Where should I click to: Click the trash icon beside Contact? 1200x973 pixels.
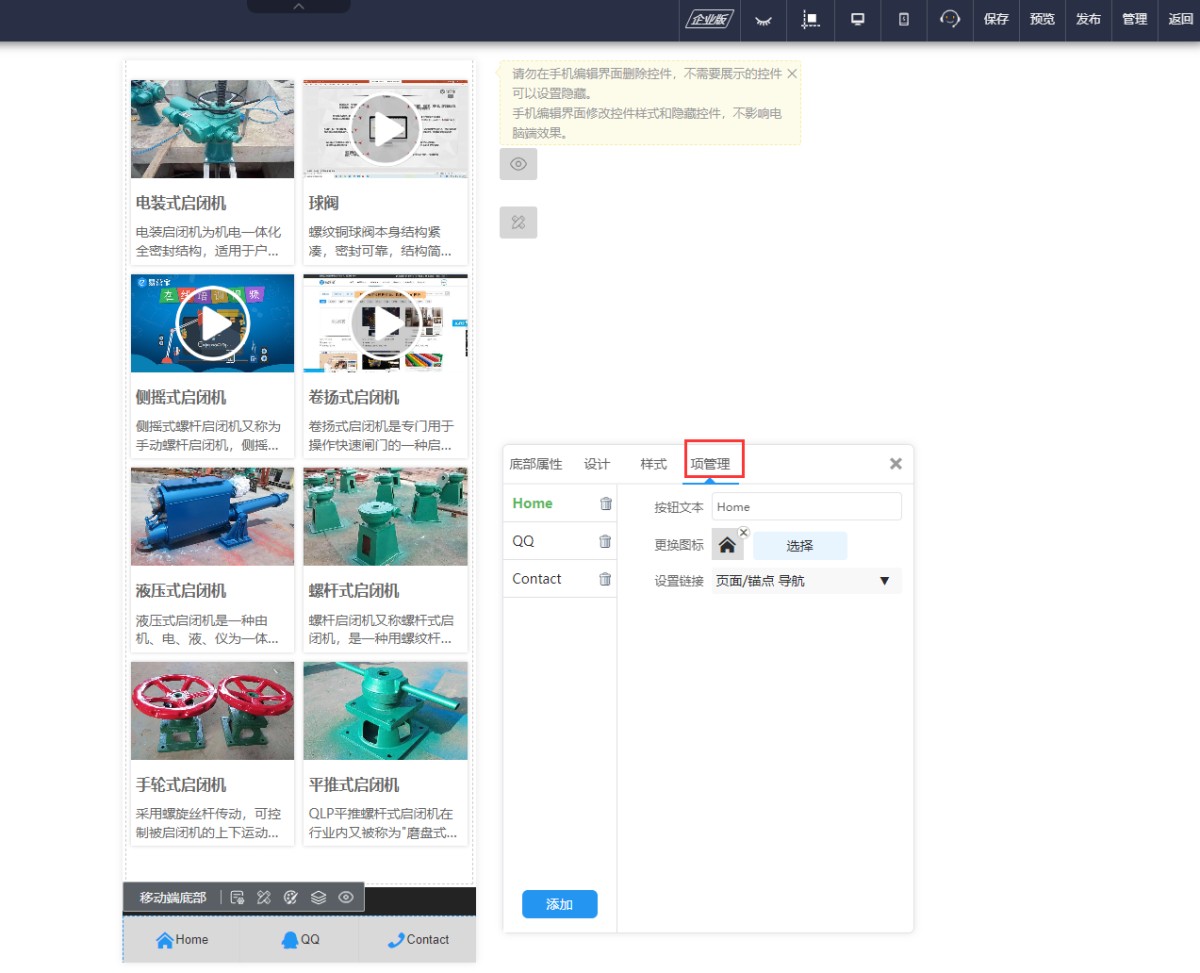[x=605, y=579]
